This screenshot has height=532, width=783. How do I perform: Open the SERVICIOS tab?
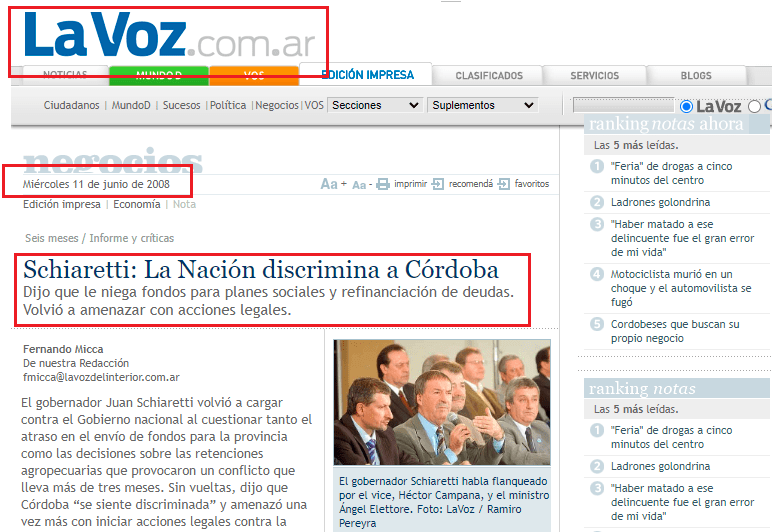click(594, 75)
